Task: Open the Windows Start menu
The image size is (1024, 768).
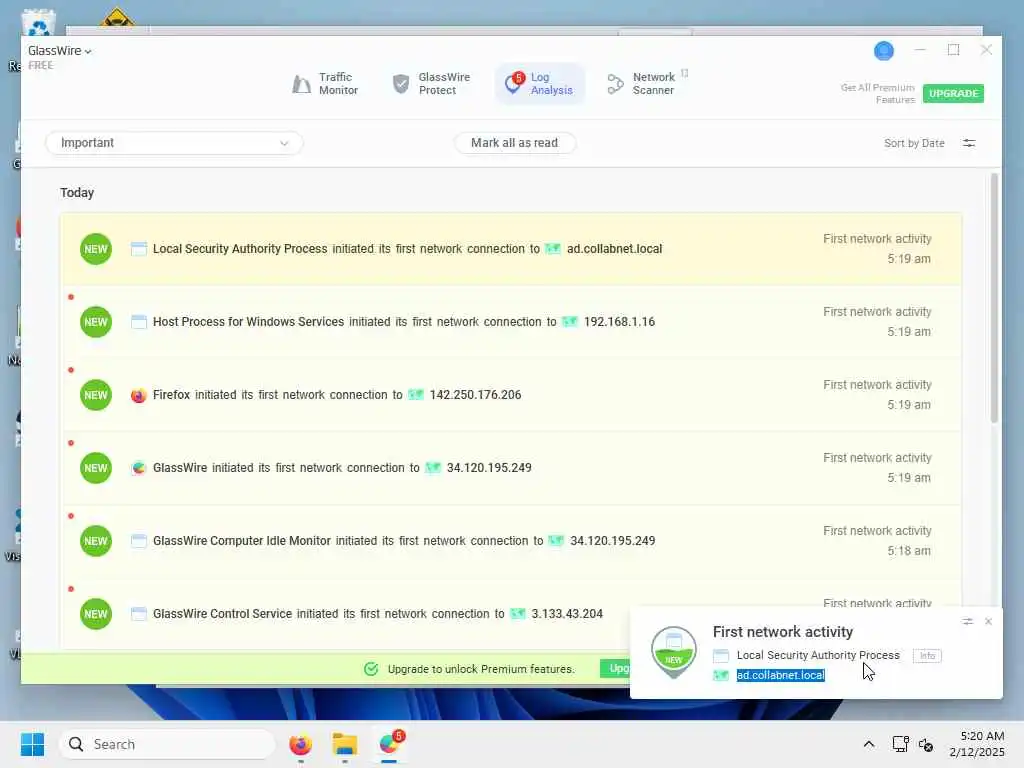Action: (x=32, y=744)
